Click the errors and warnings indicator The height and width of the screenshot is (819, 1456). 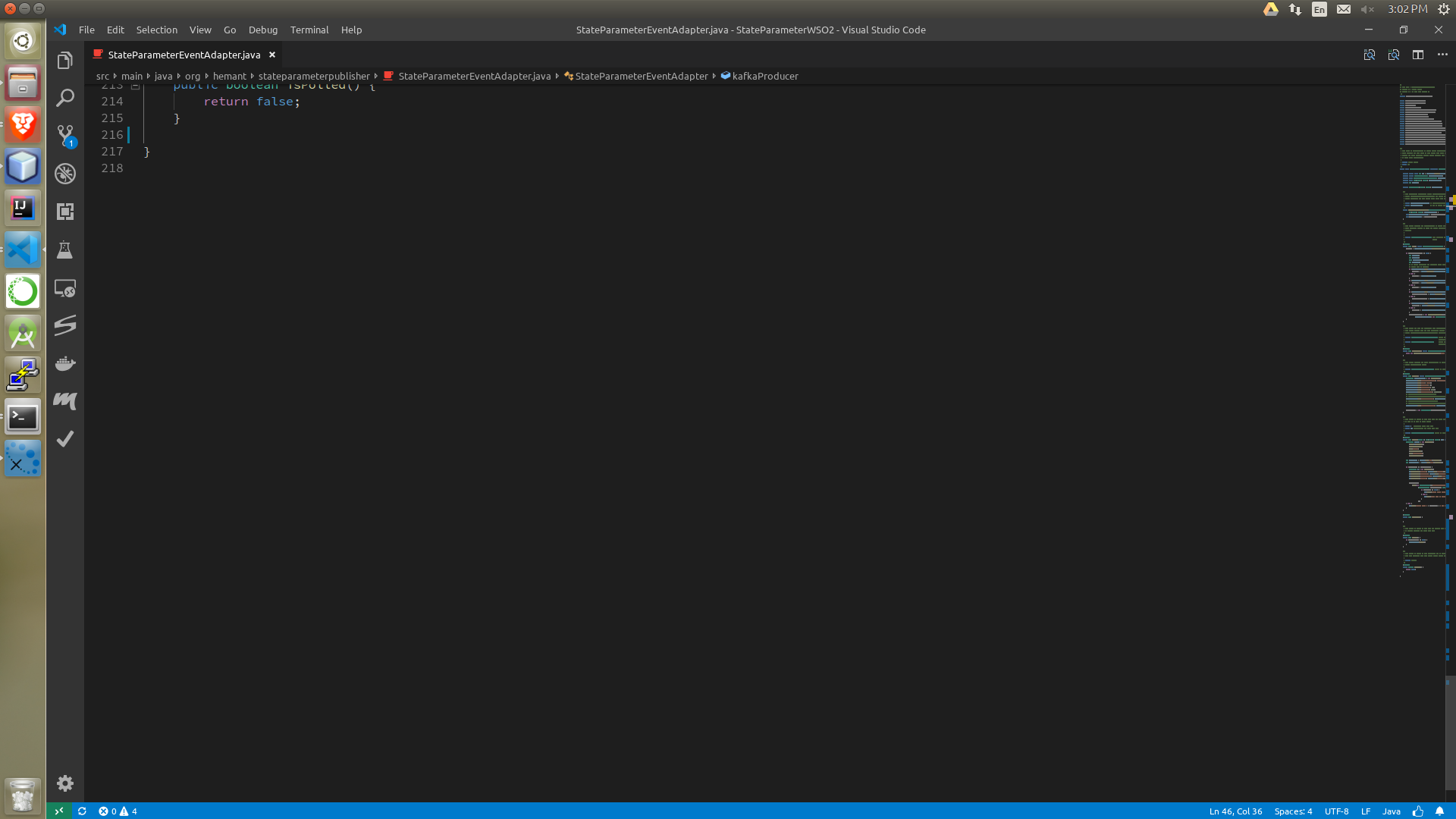[x=118, y=811]
